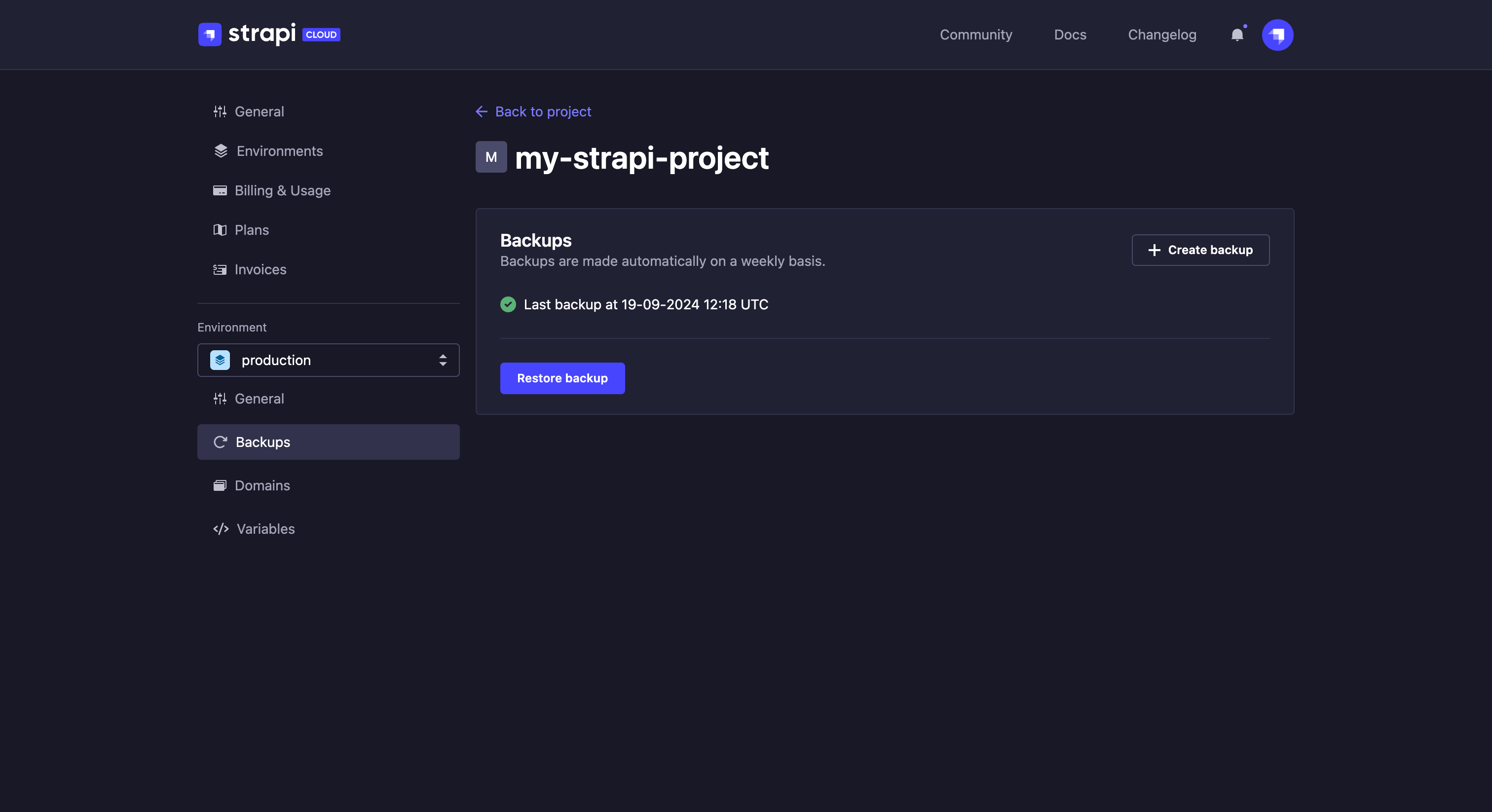Open the user profile avatar

(1277, 35)
